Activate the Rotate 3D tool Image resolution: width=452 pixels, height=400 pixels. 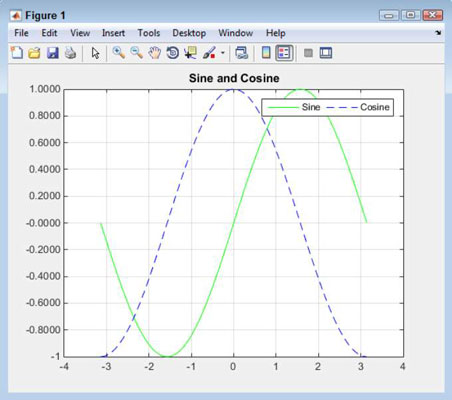(173, 53)
